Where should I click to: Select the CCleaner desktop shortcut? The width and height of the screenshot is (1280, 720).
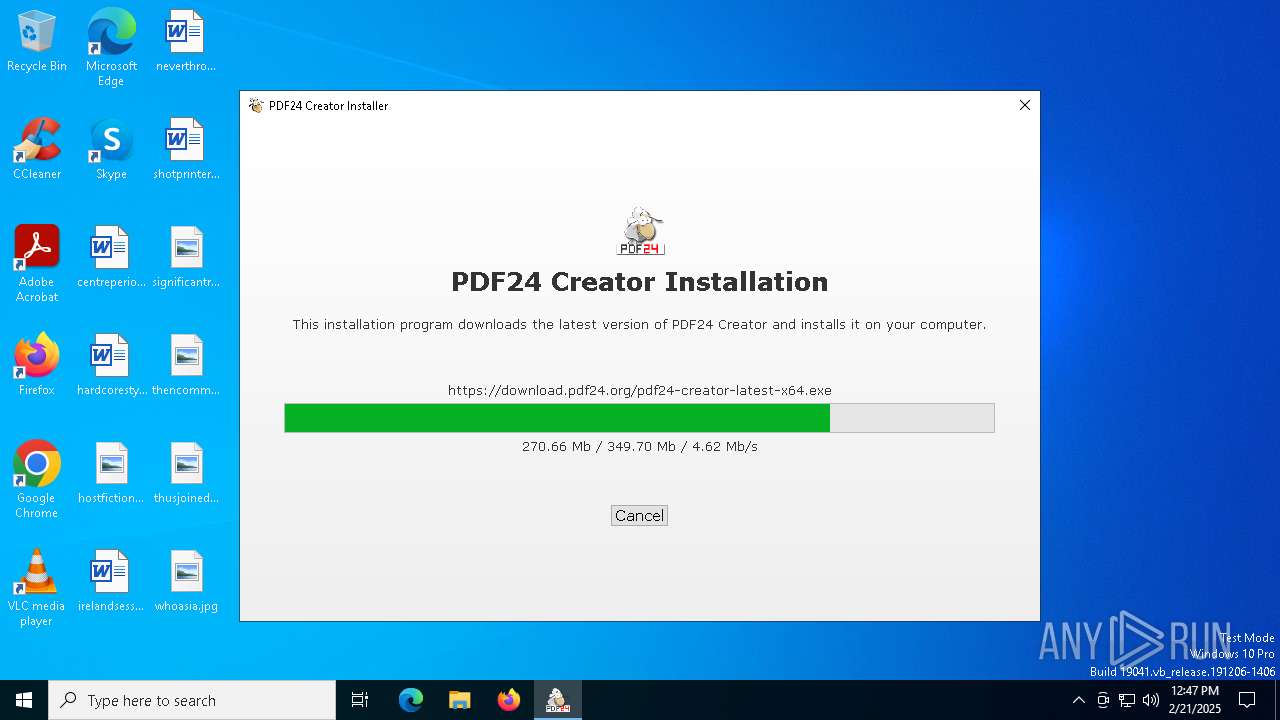tap(37, 150)
